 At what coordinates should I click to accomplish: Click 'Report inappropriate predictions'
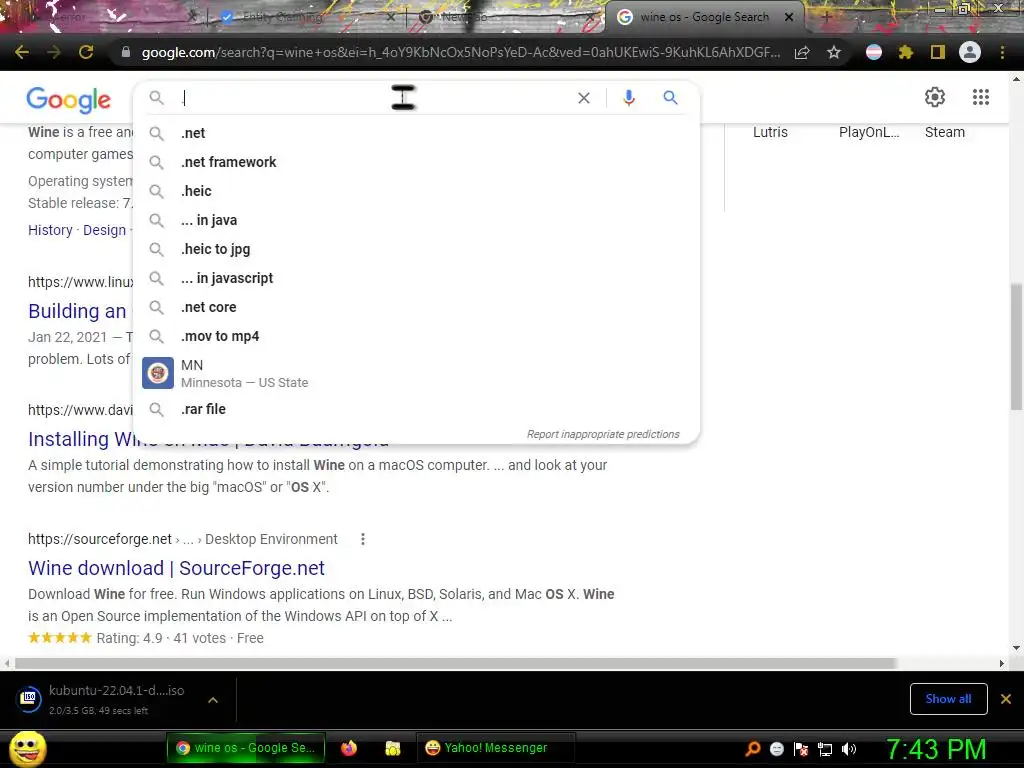(x=603, y=434)
